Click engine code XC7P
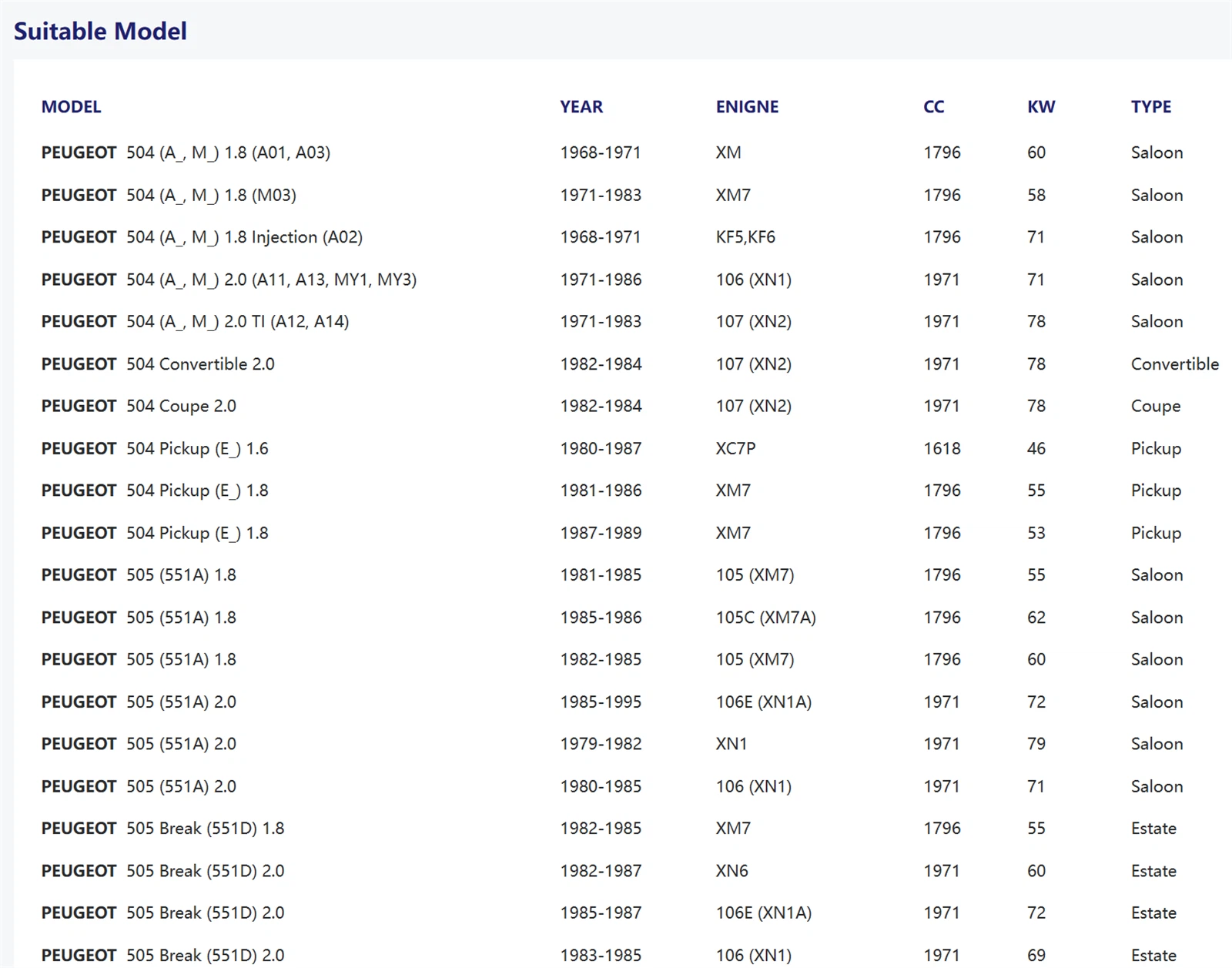The width and height of the screenshot is (1232, 968). click(x=735, y=448)
